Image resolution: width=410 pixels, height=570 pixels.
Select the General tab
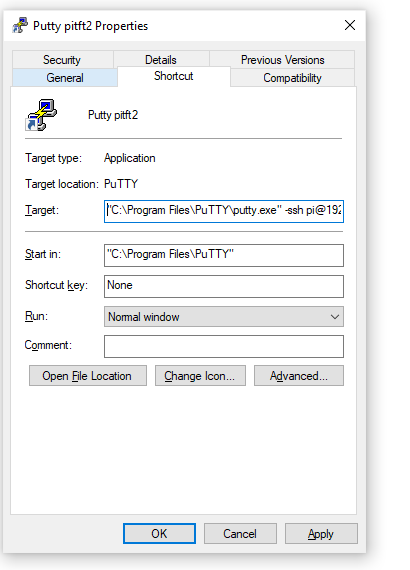coord(65,77)
